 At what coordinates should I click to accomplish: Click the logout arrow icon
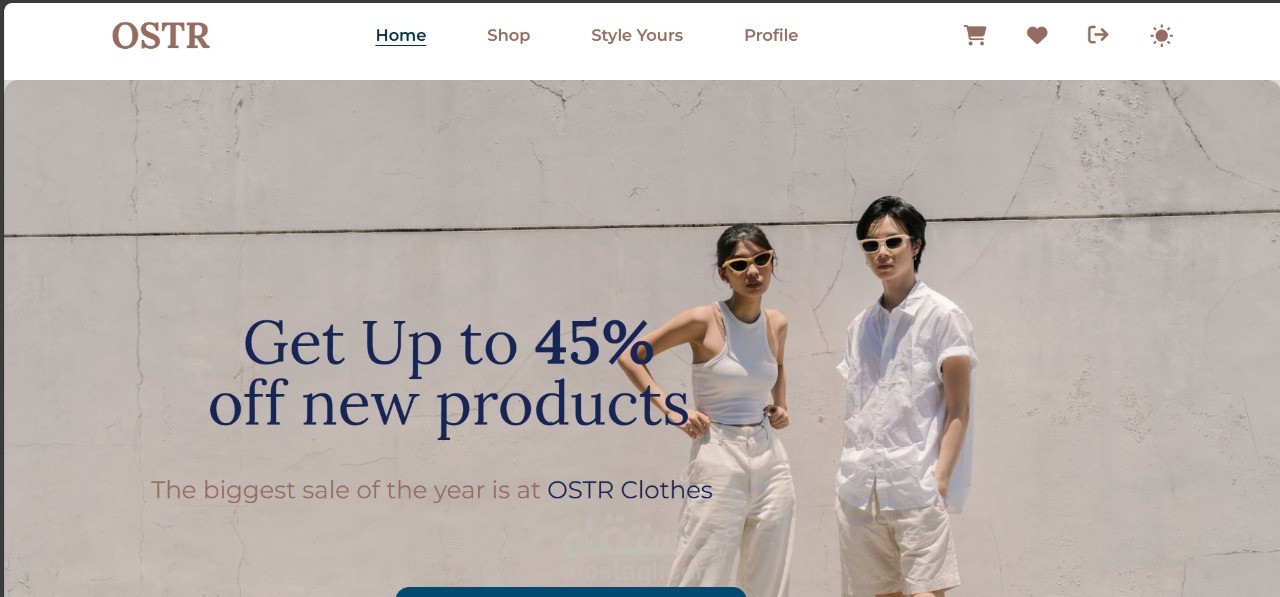[1098, 35]
